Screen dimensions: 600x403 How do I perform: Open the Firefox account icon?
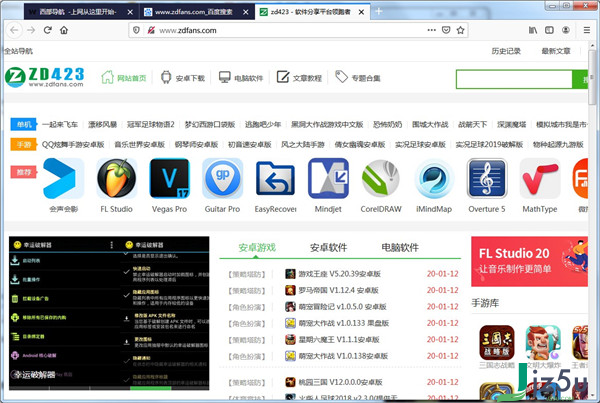[566, 30]
